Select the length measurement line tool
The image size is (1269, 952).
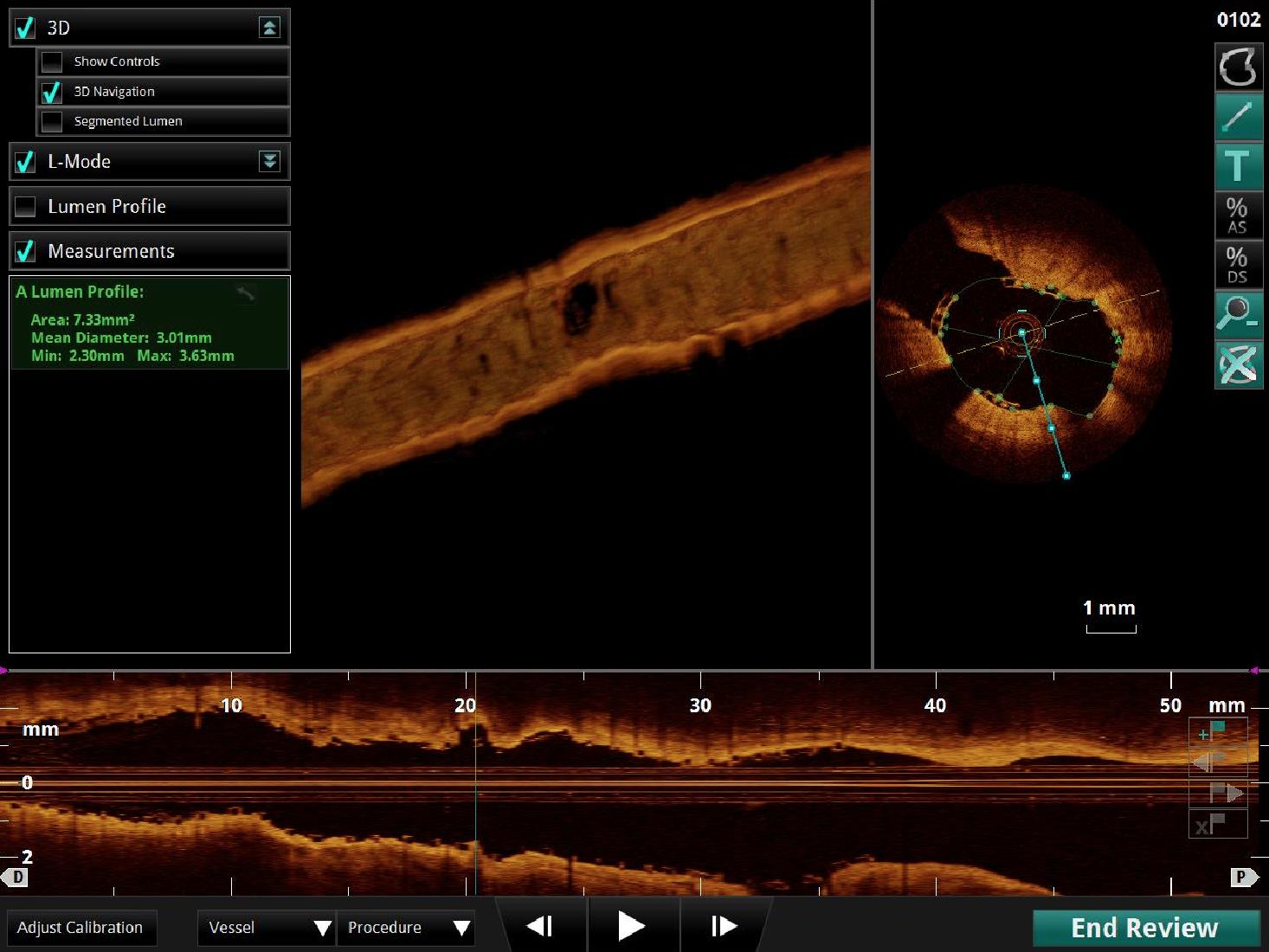click(1238, 117)
